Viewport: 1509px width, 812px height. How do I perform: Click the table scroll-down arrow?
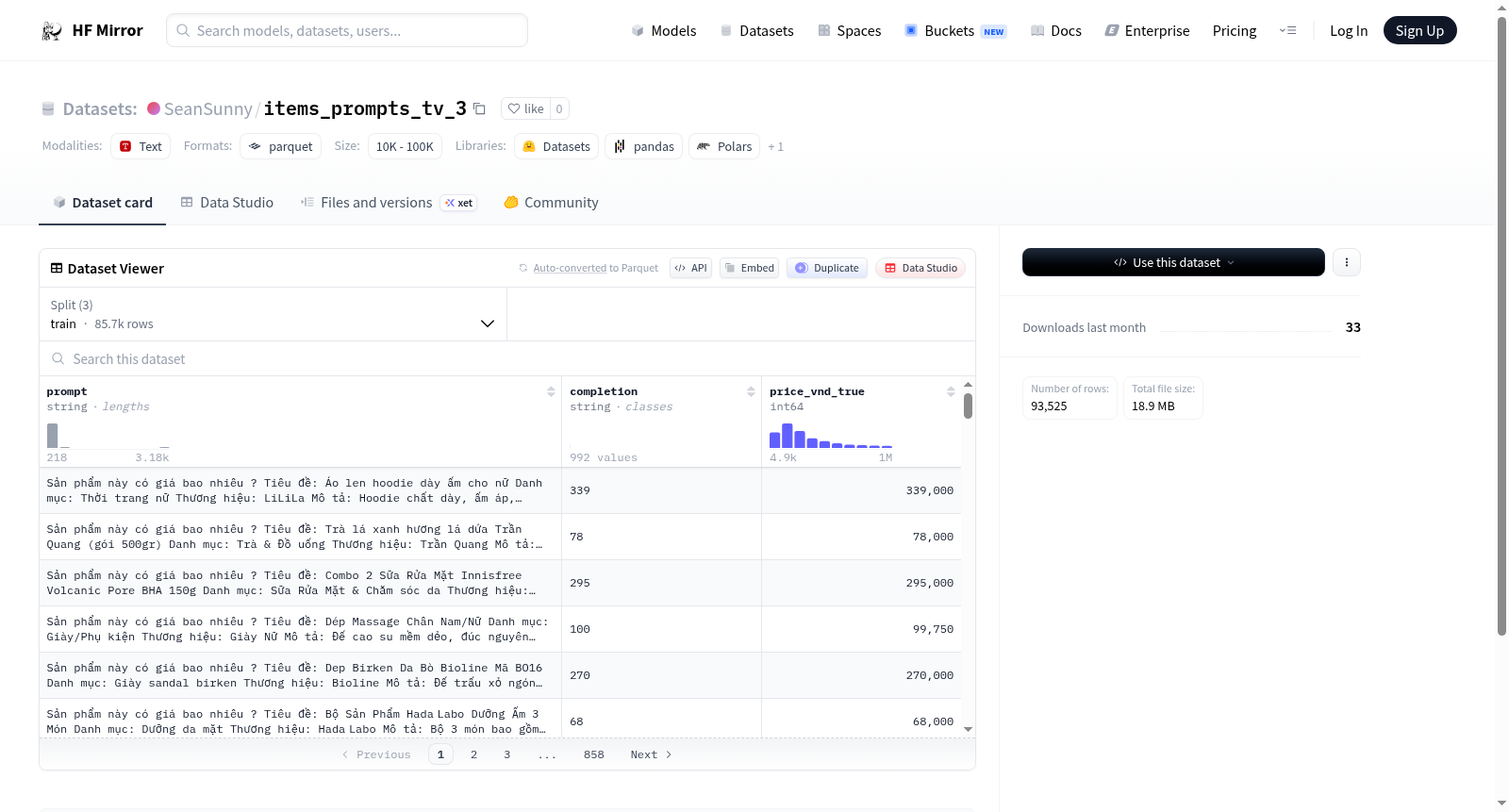tap(968, 729)
